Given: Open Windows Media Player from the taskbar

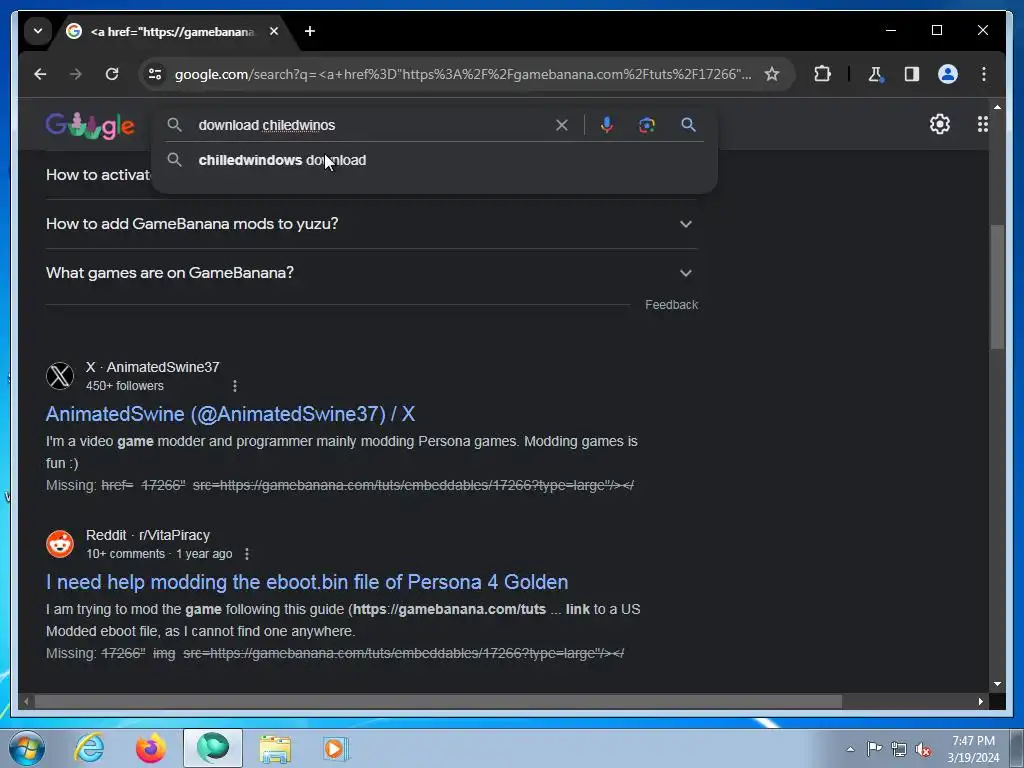Looking at the screenshot, I should click(336, 748).
